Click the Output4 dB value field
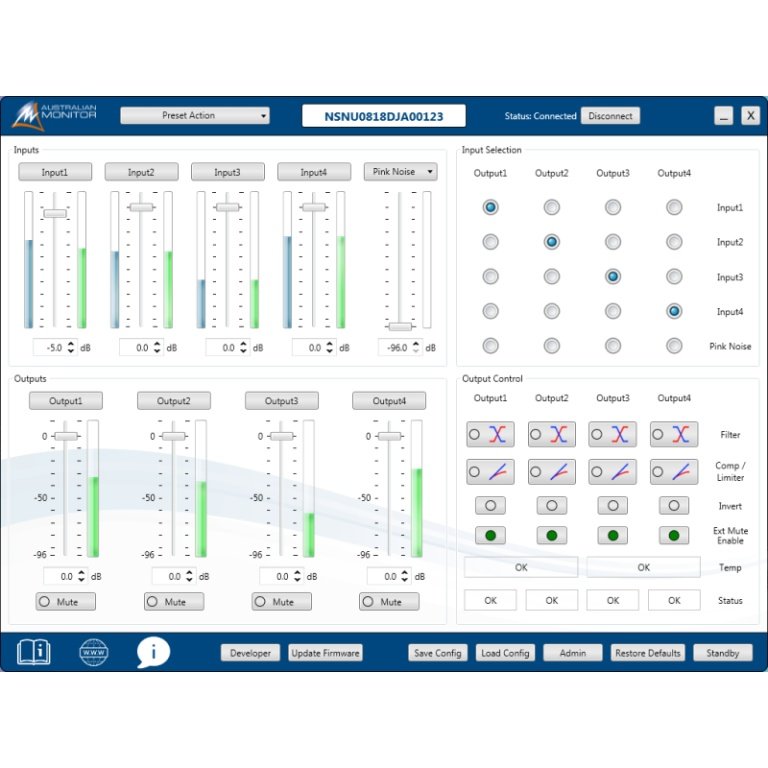Viewport: 768px width, 768px height. tap(381, 576)
